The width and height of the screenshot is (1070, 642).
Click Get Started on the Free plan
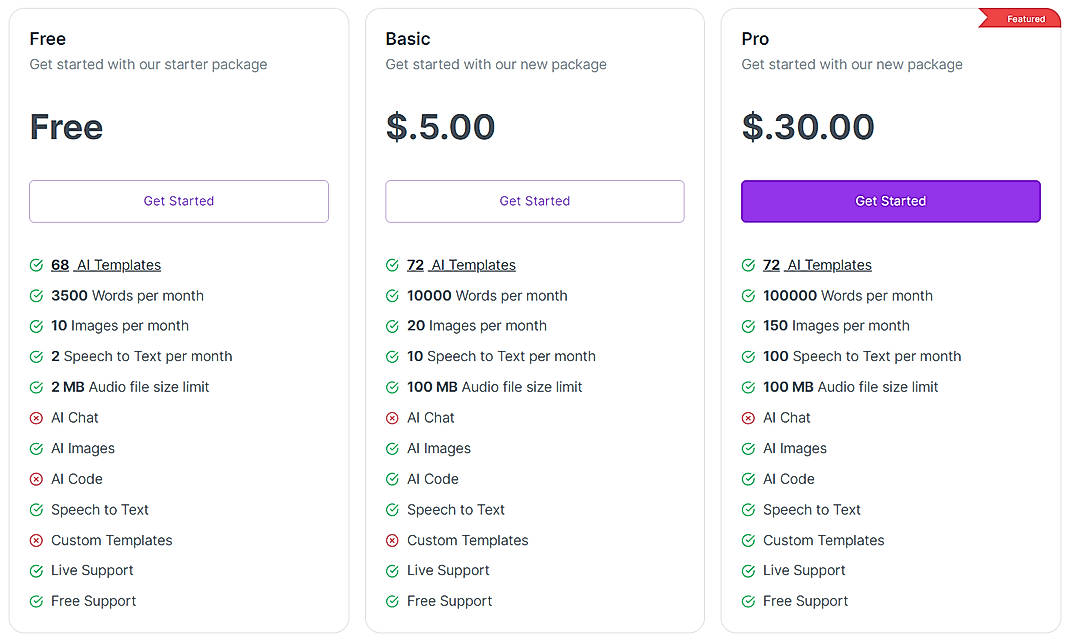179,201
